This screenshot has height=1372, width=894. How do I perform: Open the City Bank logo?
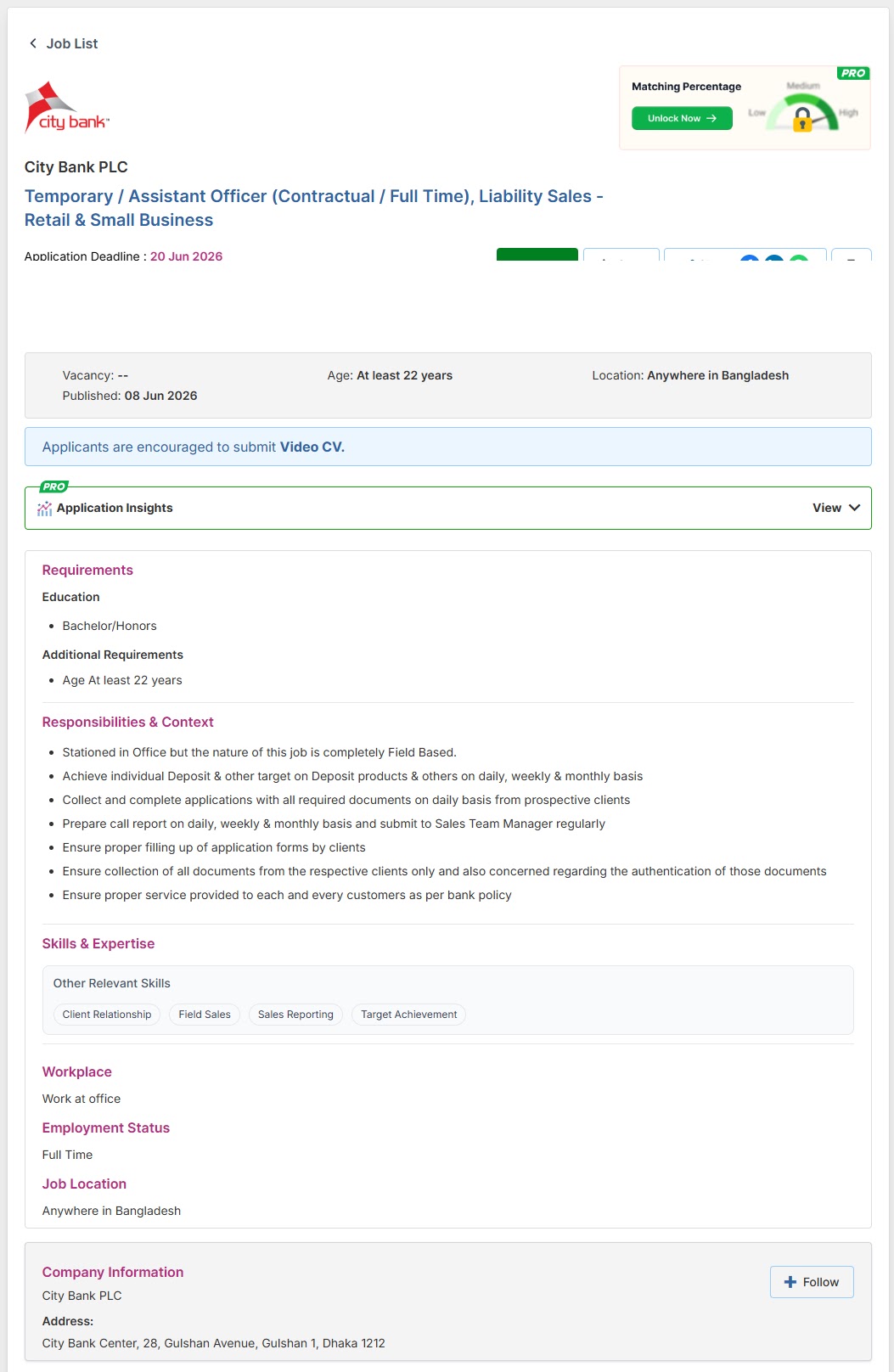(67, 108)
